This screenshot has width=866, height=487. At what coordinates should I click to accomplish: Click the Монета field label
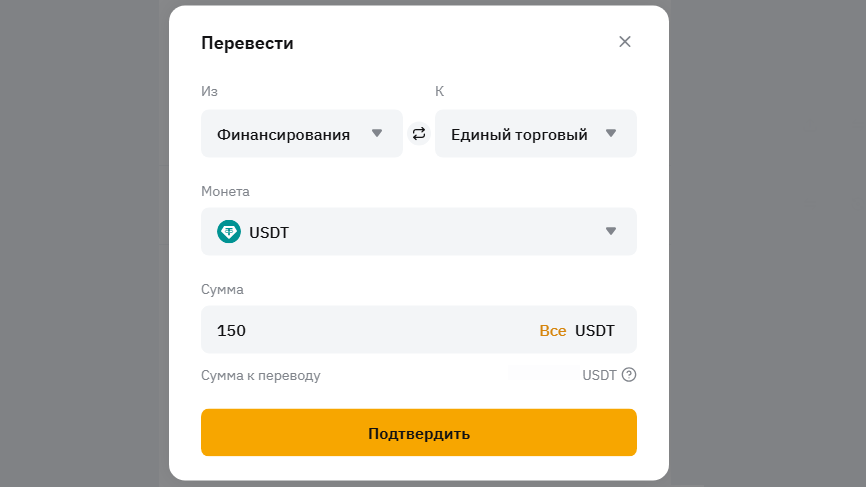225,191
